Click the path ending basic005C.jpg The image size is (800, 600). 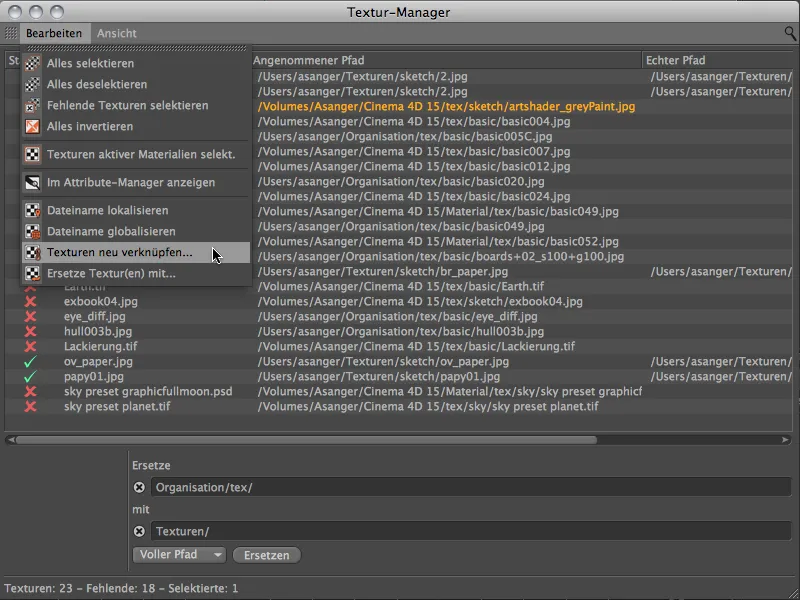pyautogui.click(x=405, y=137)
